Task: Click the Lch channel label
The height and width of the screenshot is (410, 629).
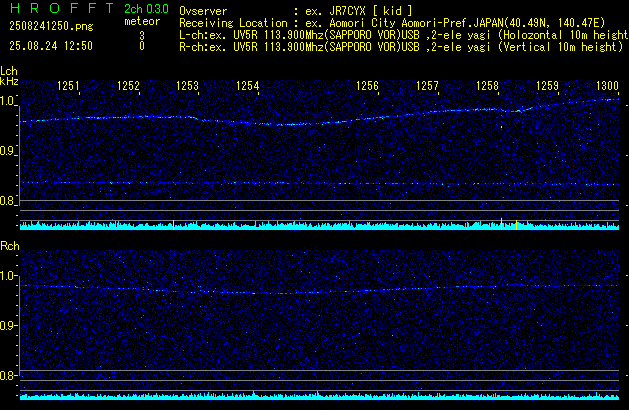Action: [9, 71]
